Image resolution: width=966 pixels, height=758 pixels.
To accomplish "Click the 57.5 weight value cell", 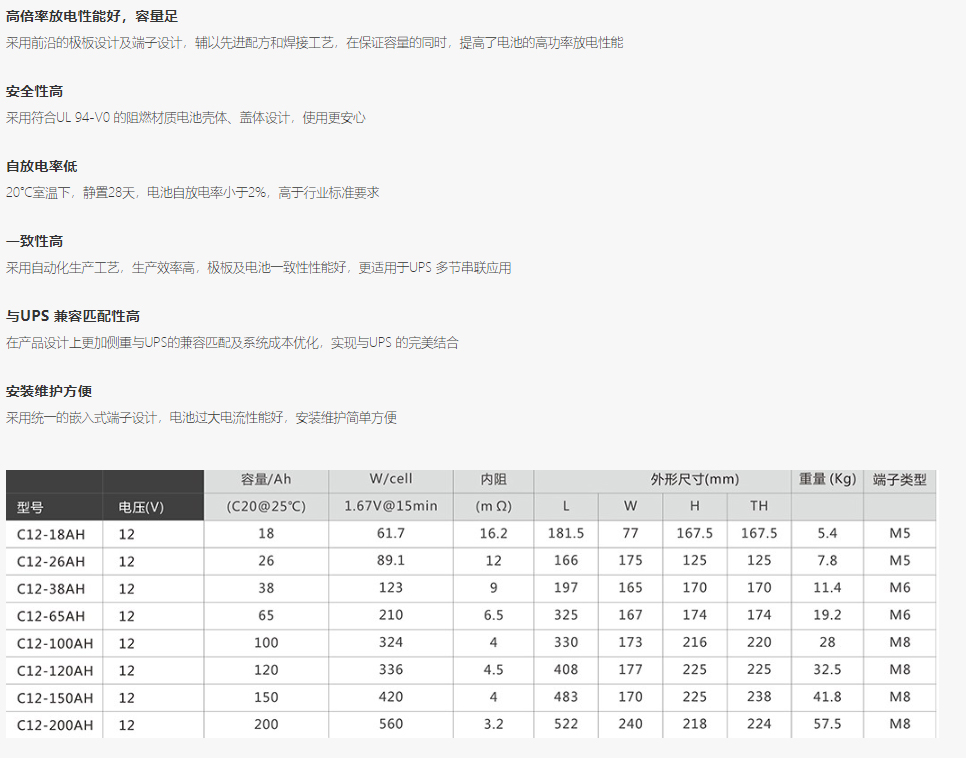I will [x=827, y=724].
